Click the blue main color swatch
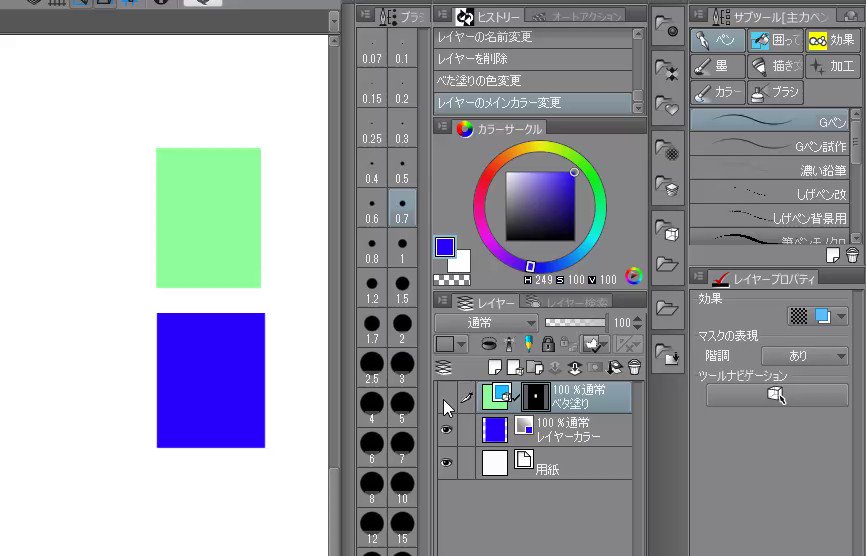The height and width of the screenshot is (556, 866). click(445, 247)
